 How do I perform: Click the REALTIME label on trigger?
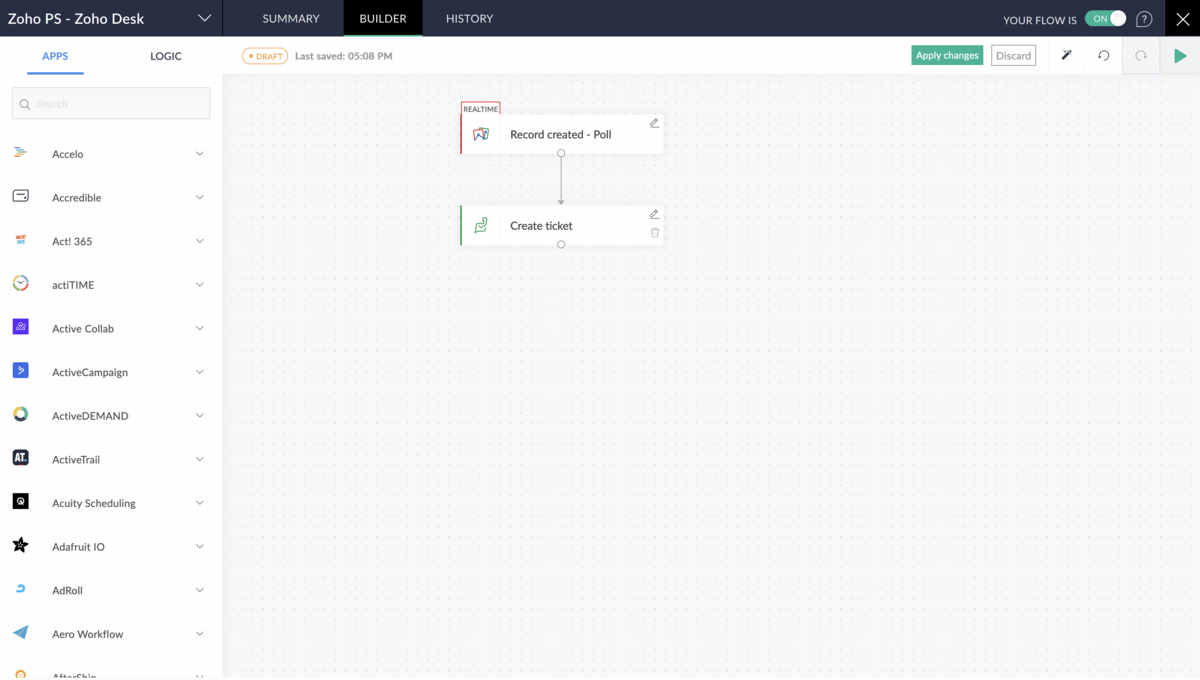point(481,109)
